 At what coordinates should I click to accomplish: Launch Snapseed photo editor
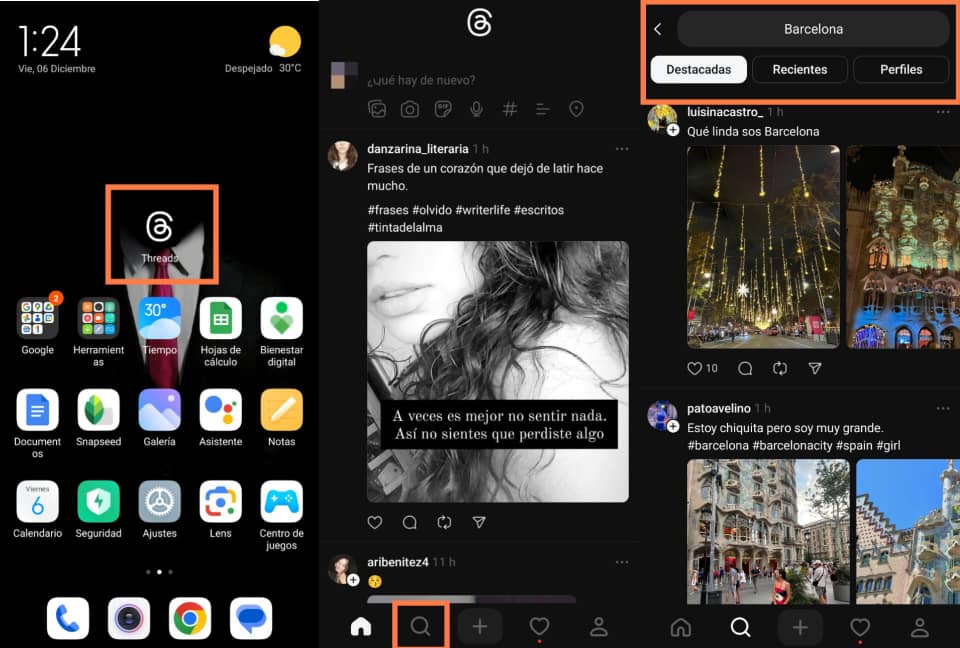[99, 410]
